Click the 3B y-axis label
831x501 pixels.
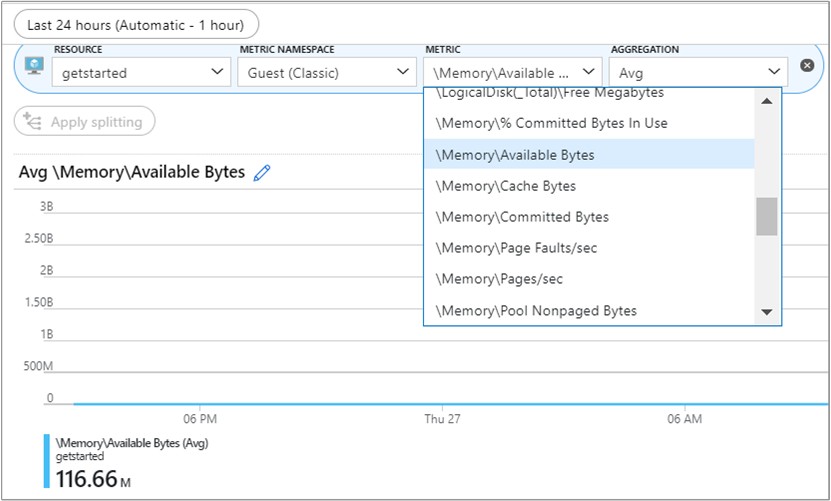tap(47, 207)
